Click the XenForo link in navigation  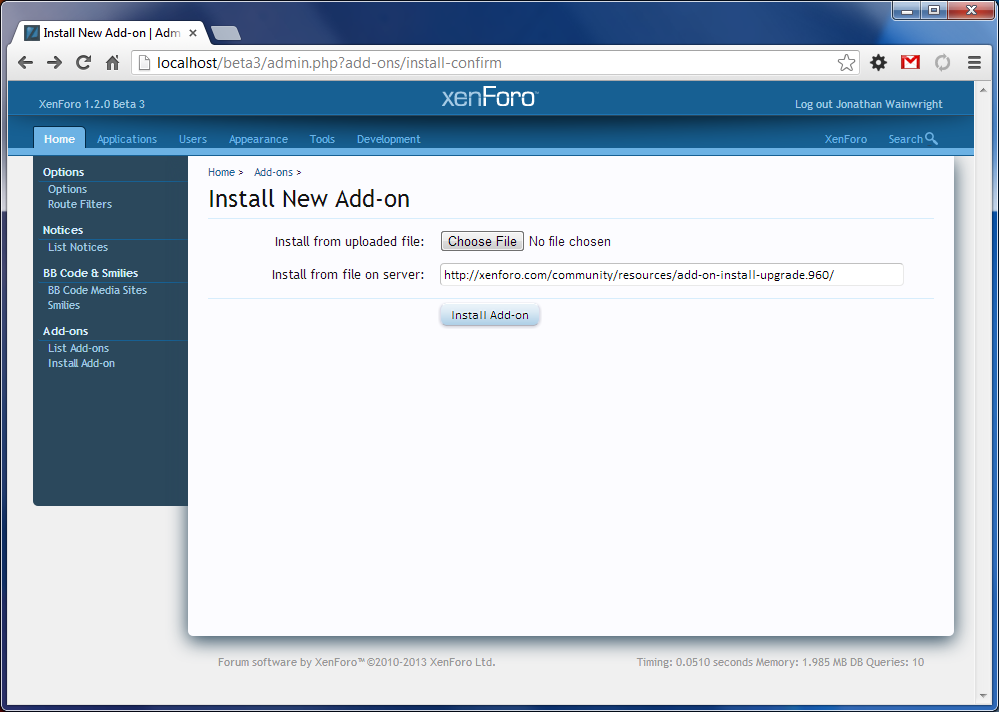coord(845,139)
